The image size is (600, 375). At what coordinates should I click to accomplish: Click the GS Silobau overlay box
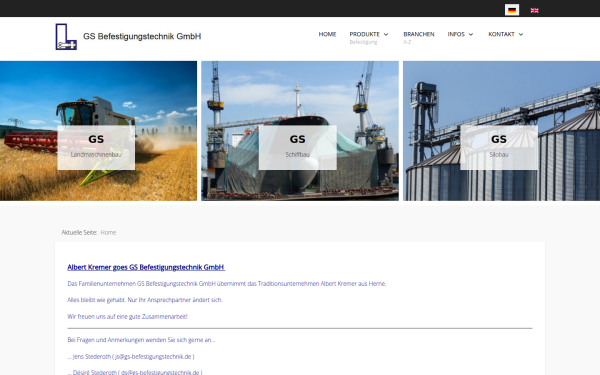coord(499,147)
